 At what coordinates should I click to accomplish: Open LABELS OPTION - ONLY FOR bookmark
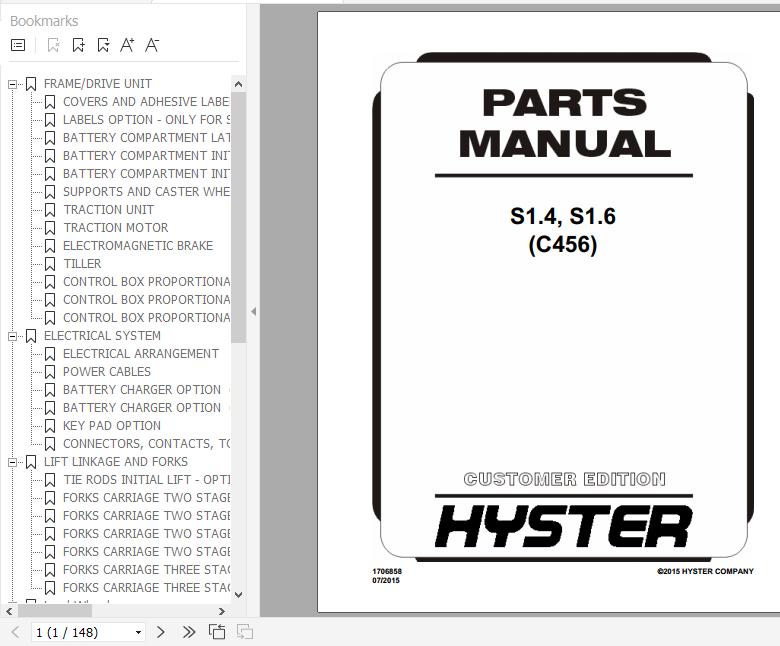pyautogui.click(x=146, y=120)
